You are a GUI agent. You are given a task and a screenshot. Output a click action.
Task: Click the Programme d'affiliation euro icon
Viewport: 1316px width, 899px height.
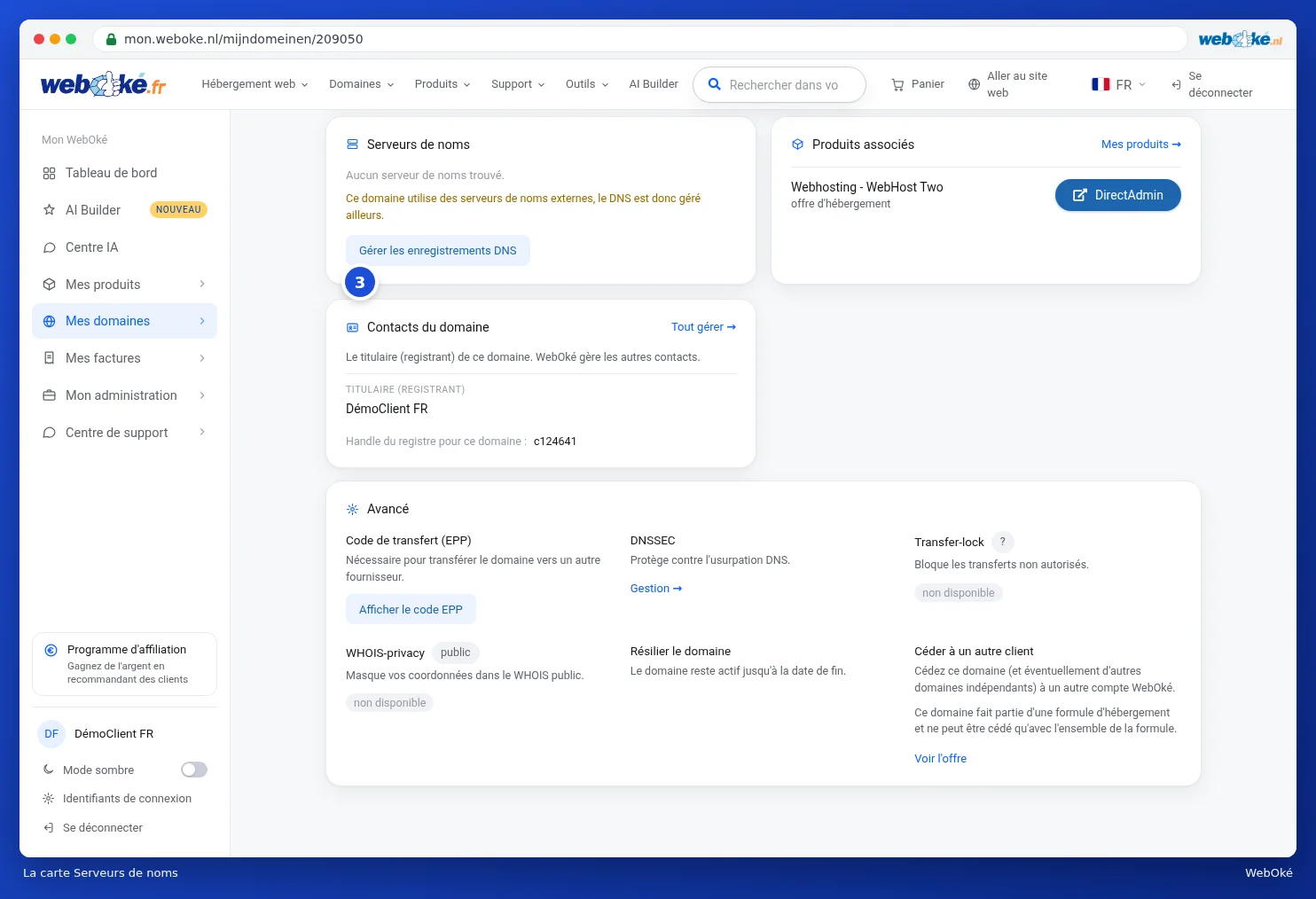tap(51, 650)
